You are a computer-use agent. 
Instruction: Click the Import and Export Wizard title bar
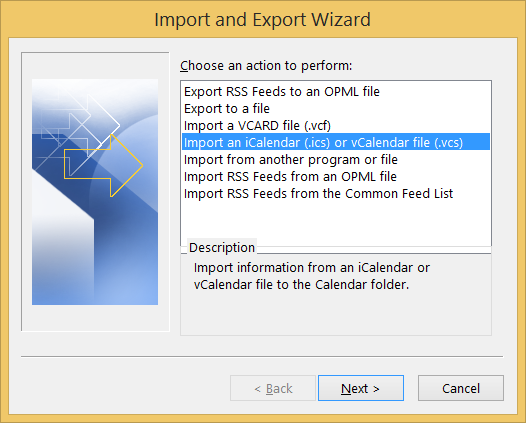[x=263, y=19]
